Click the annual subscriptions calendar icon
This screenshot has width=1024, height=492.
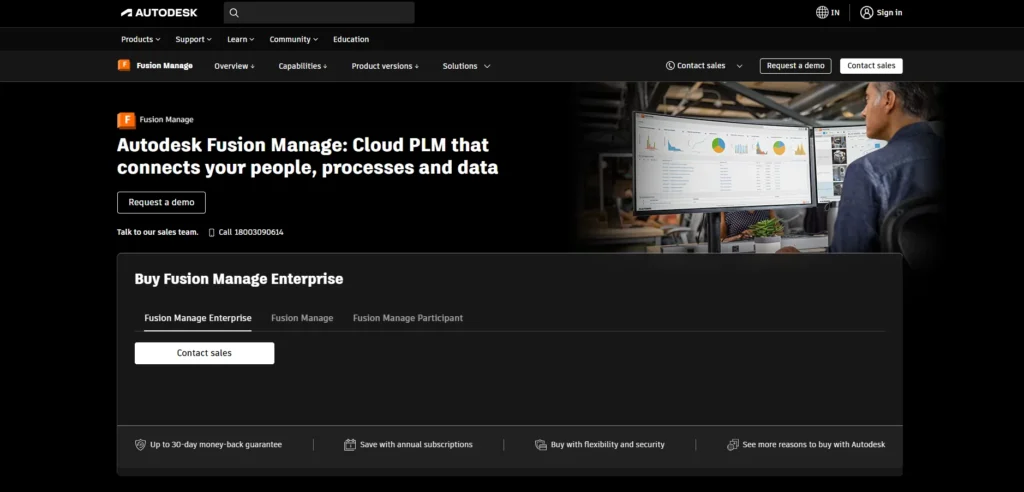(350, 444)
